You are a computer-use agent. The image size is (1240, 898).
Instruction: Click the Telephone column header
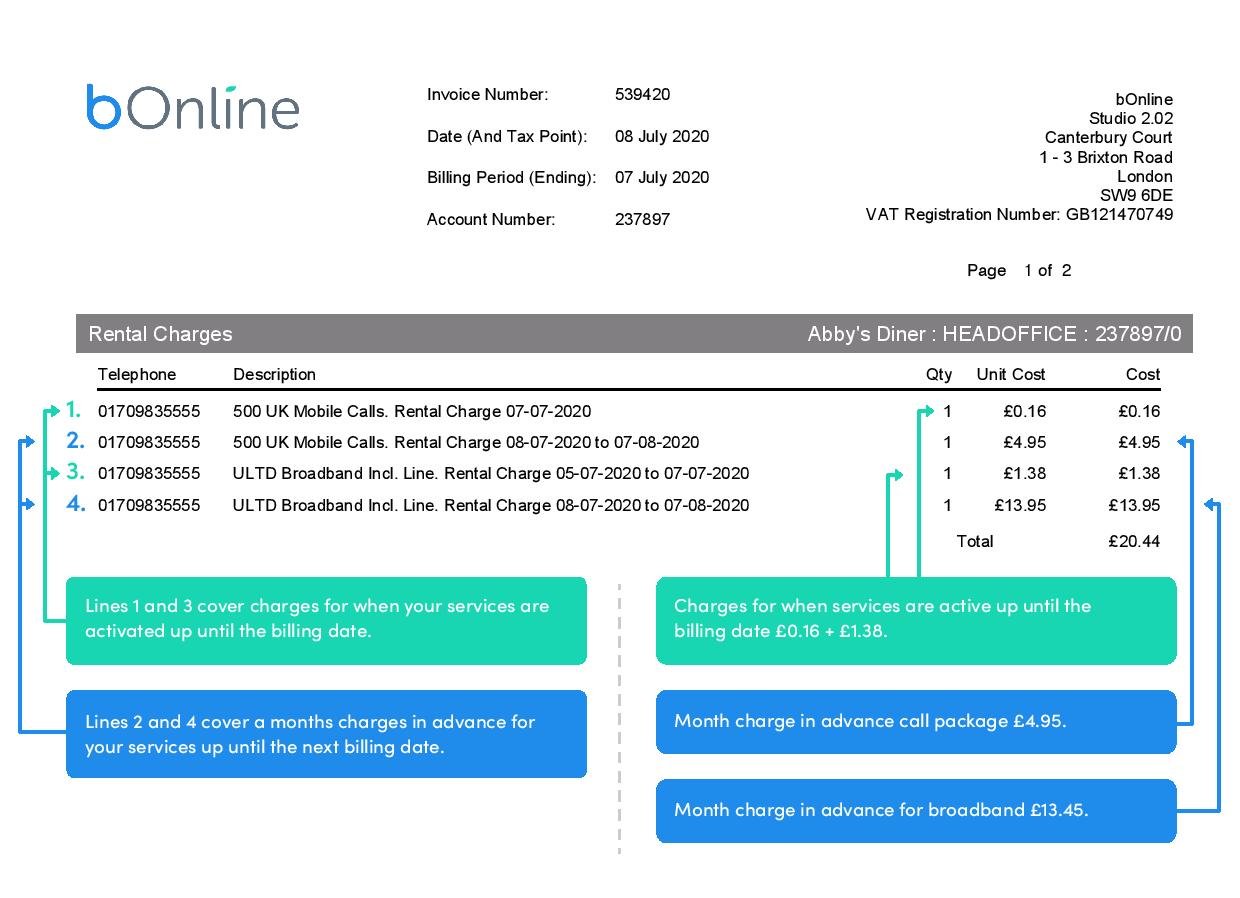137,374
